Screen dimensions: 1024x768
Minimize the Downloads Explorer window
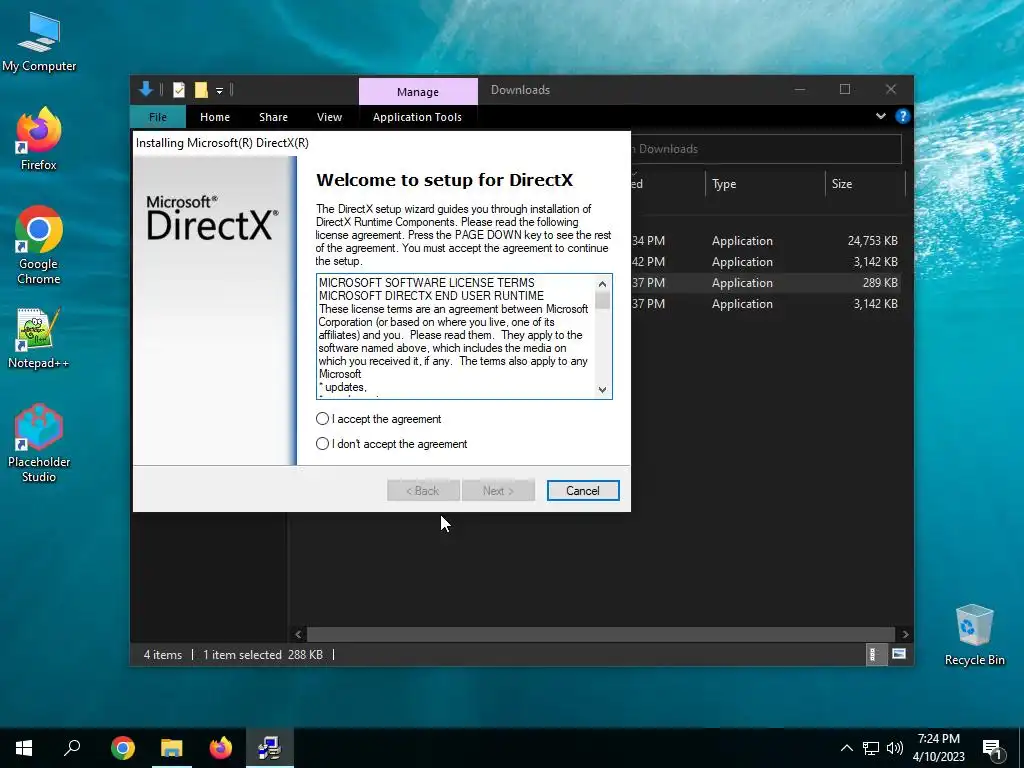tap(800, 89)
